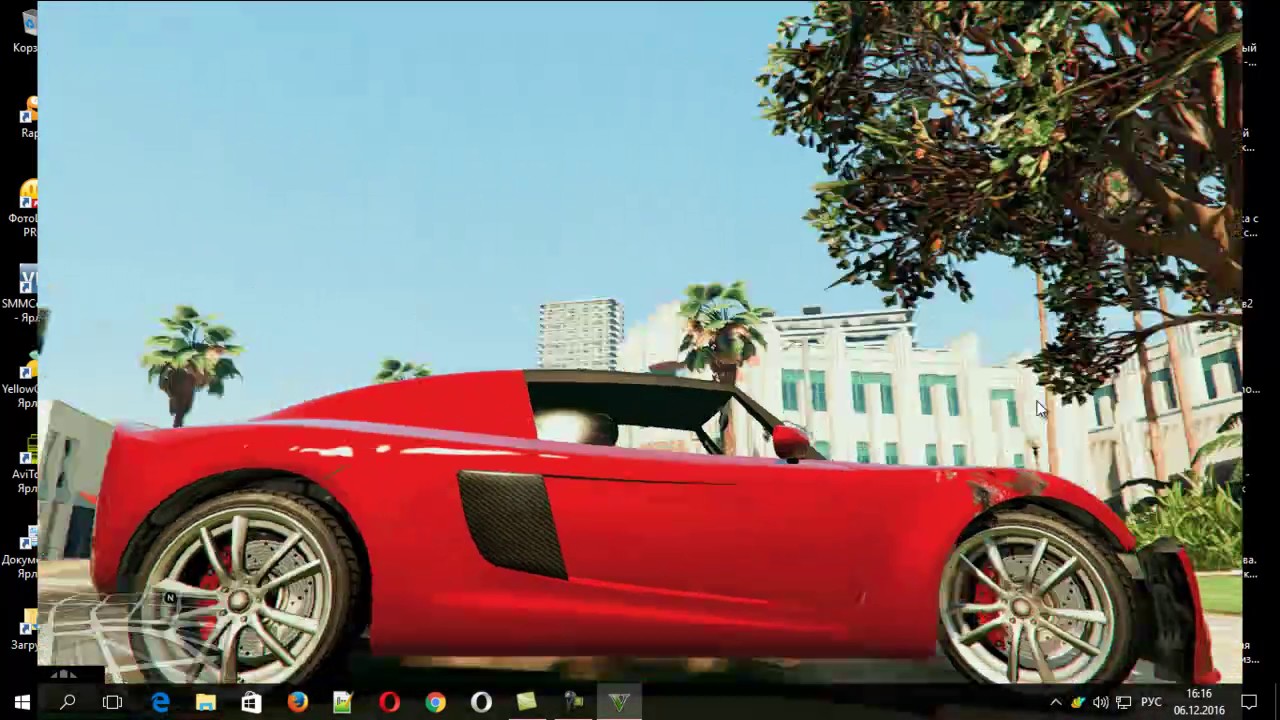The image size is (1280, 720).
Task: Open the white O browser icon
Action: click(481, 703)
